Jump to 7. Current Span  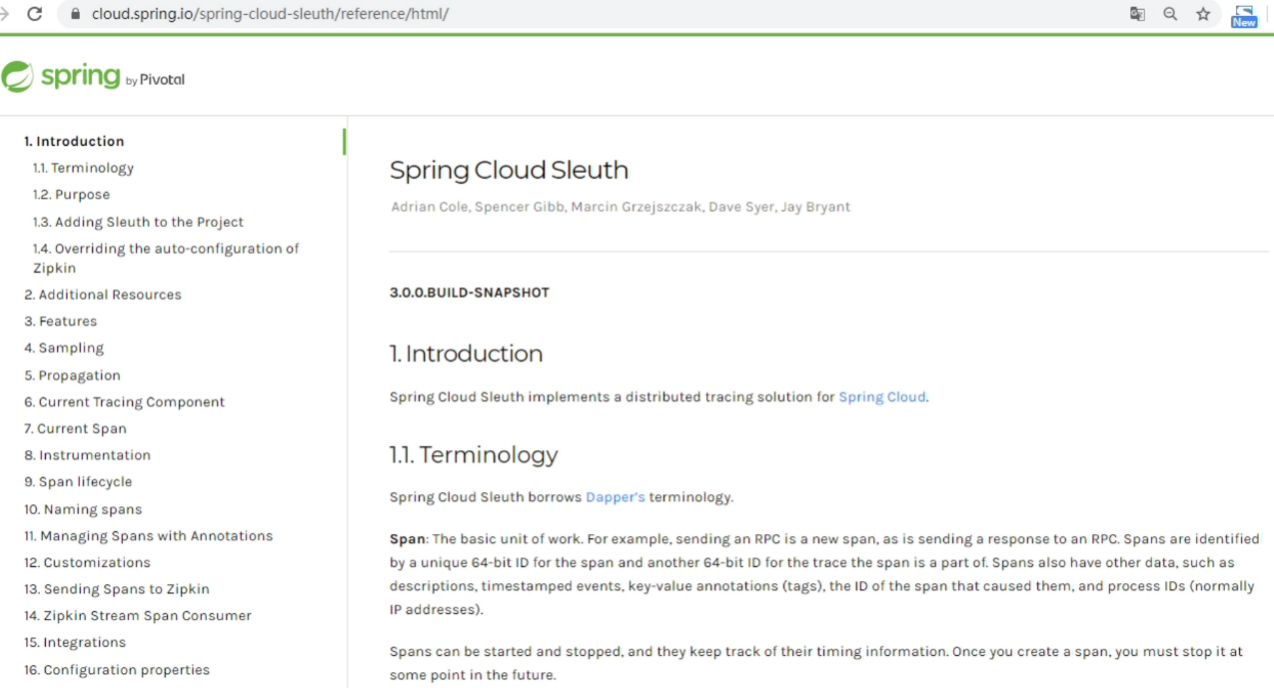tap(75, 428)
